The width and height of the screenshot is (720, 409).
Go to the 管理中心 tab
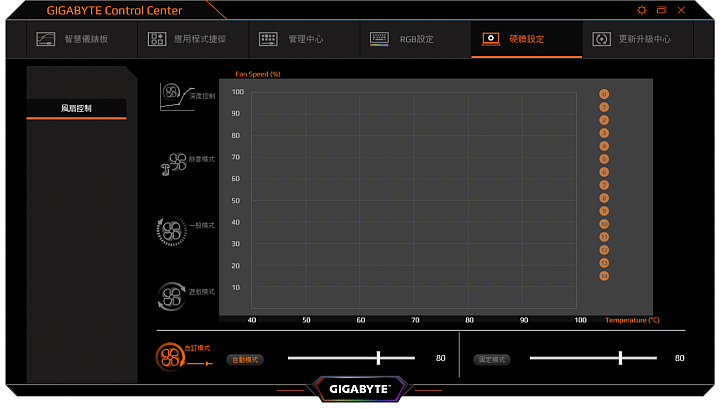point(304,39)
